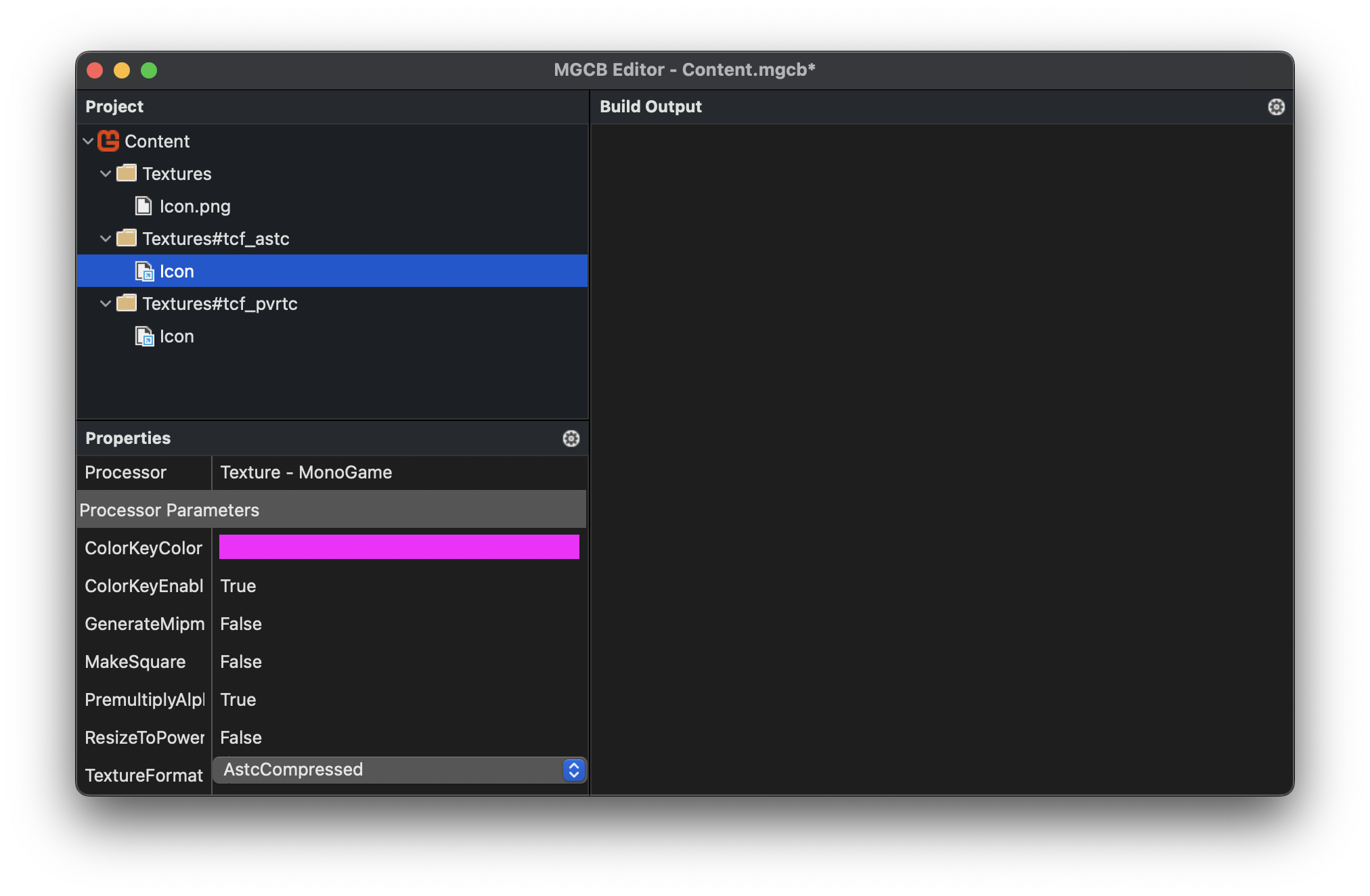Image resolution: width=1370 pixels, height=896 pixels.
Task: Collapse the Content root node
Action: click(x=88, y=141)
